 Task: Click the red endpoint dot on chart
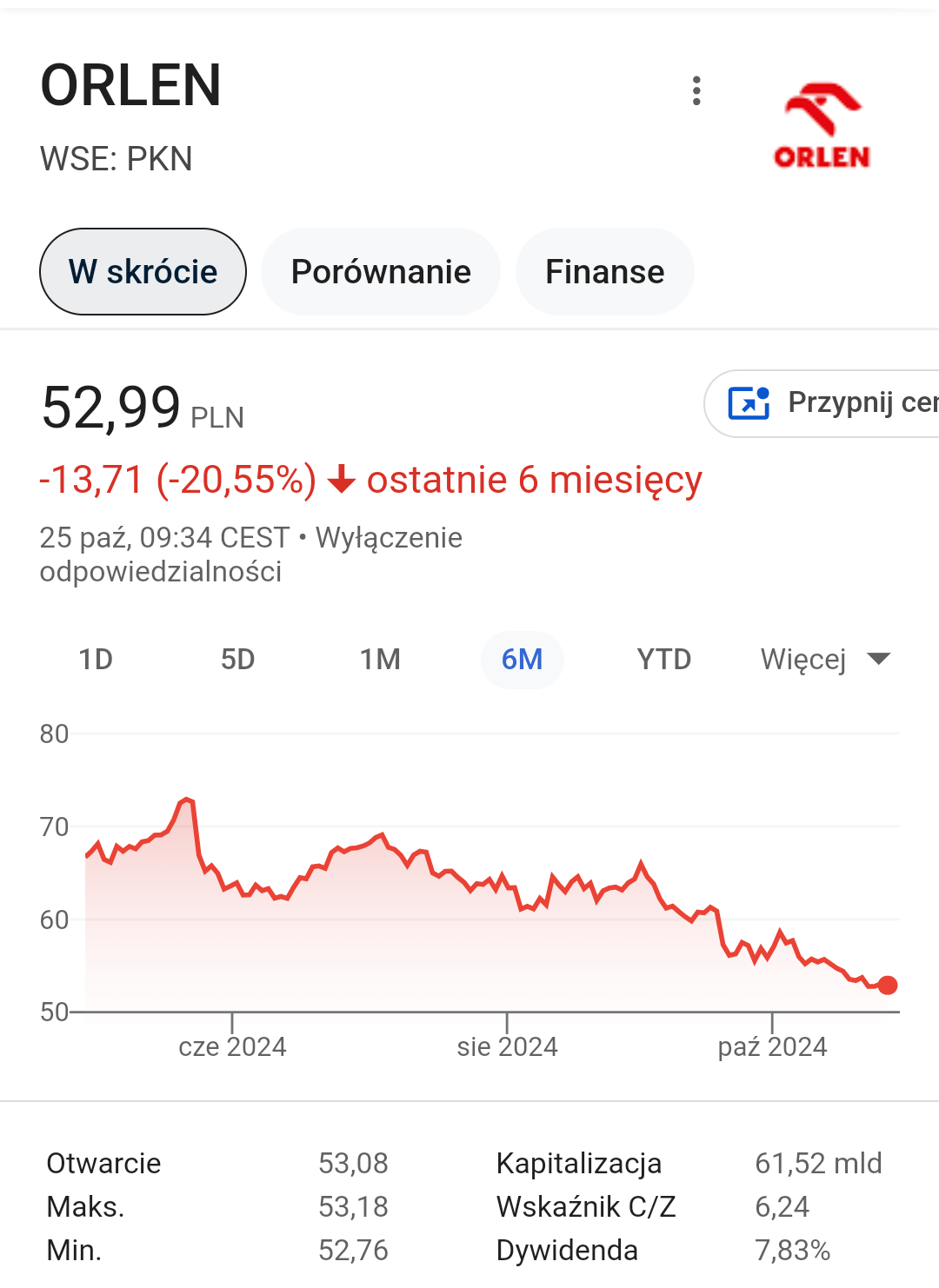coord(888,985)
